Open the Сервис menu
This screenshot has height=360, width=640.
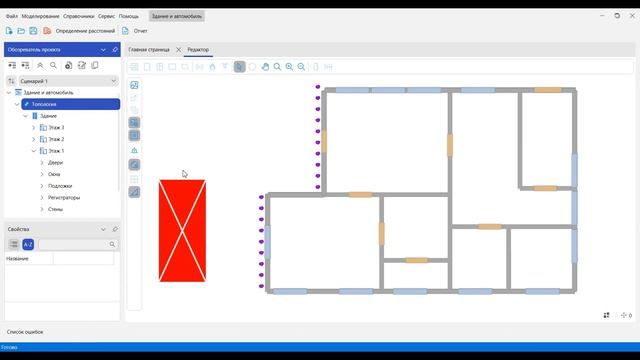pyautogui.click(x=107, y=16)
